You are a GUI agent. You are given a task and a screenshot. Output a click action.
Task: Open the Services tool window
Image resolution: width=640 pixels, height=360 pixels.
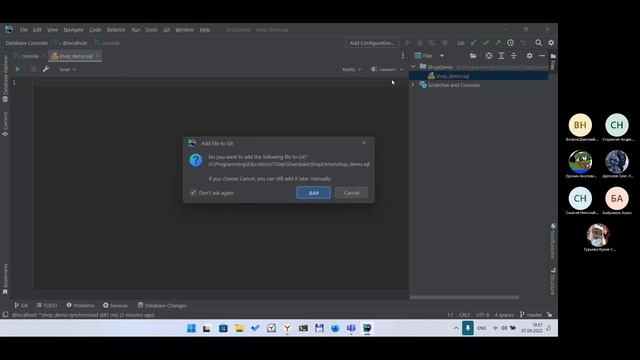click(x=116, y=305)
